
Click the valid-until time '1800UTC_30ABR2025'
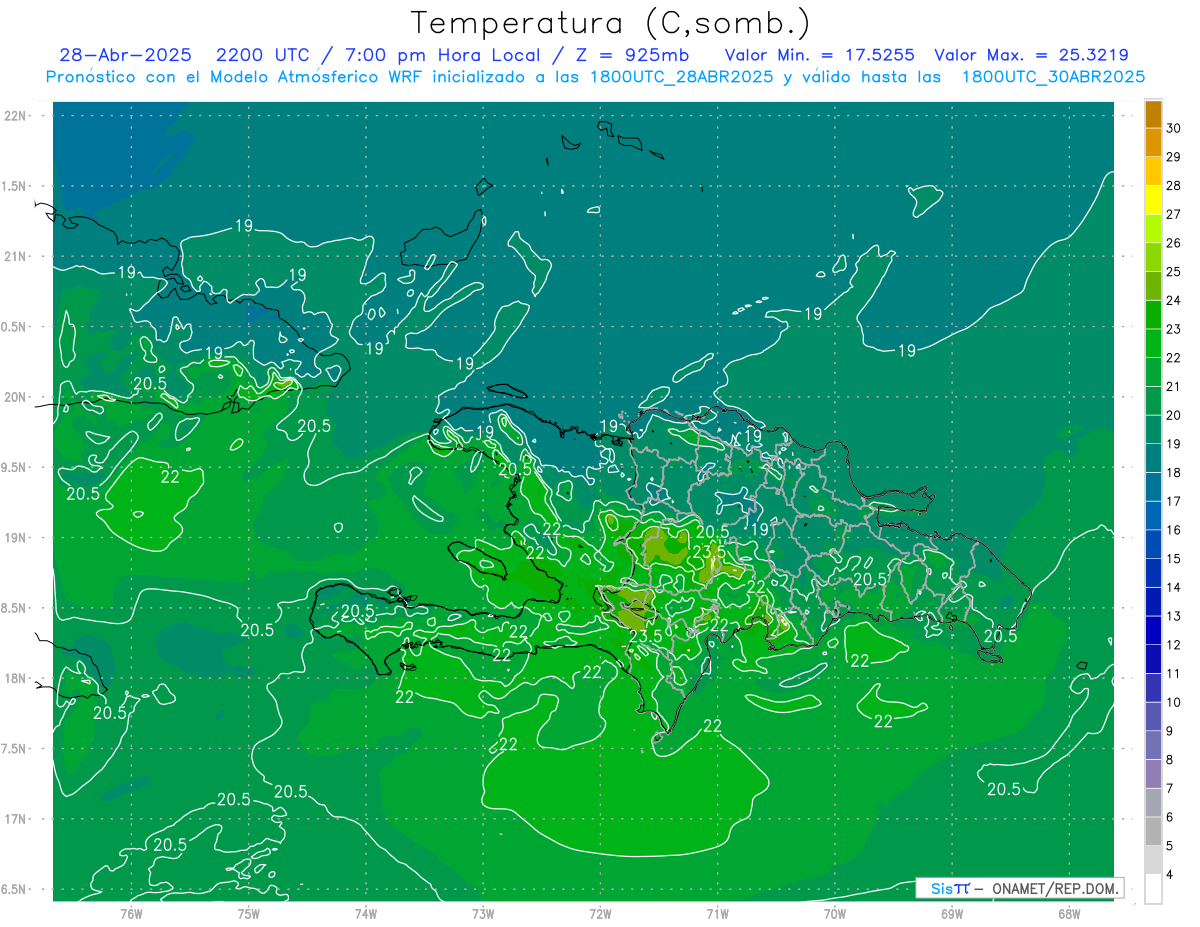click(1053, 77)
